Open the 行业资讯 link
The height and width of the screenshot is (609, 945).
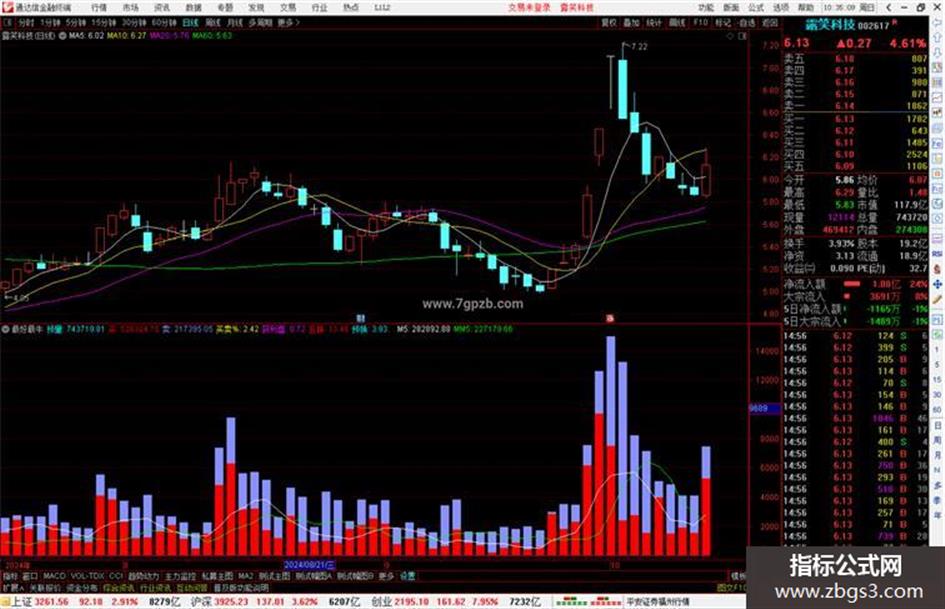155,587
